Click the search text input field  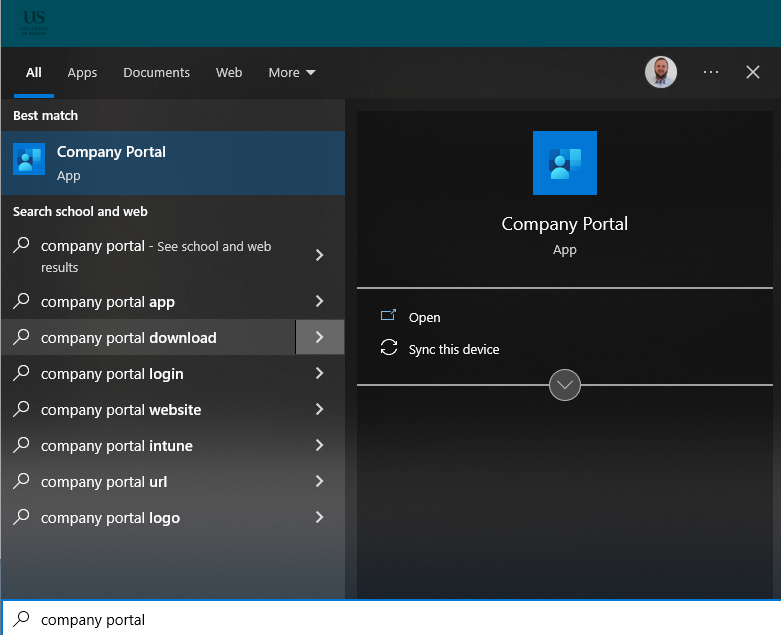click(390, 619)
